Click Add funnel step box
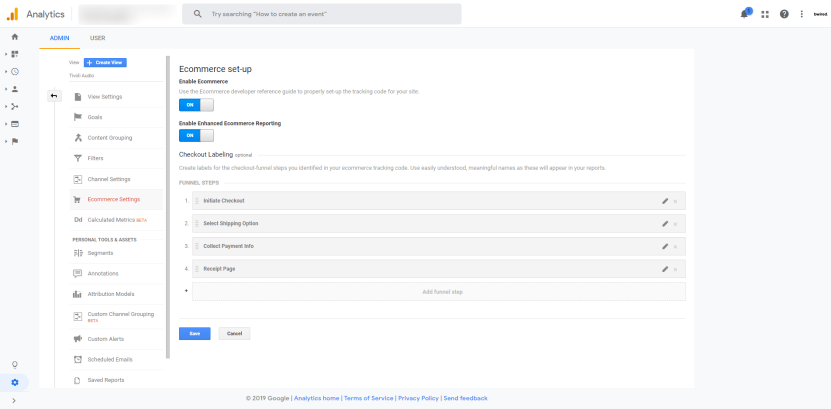This screenshot has width=831, height=409. pyautogui.click(x=439, y=292)
